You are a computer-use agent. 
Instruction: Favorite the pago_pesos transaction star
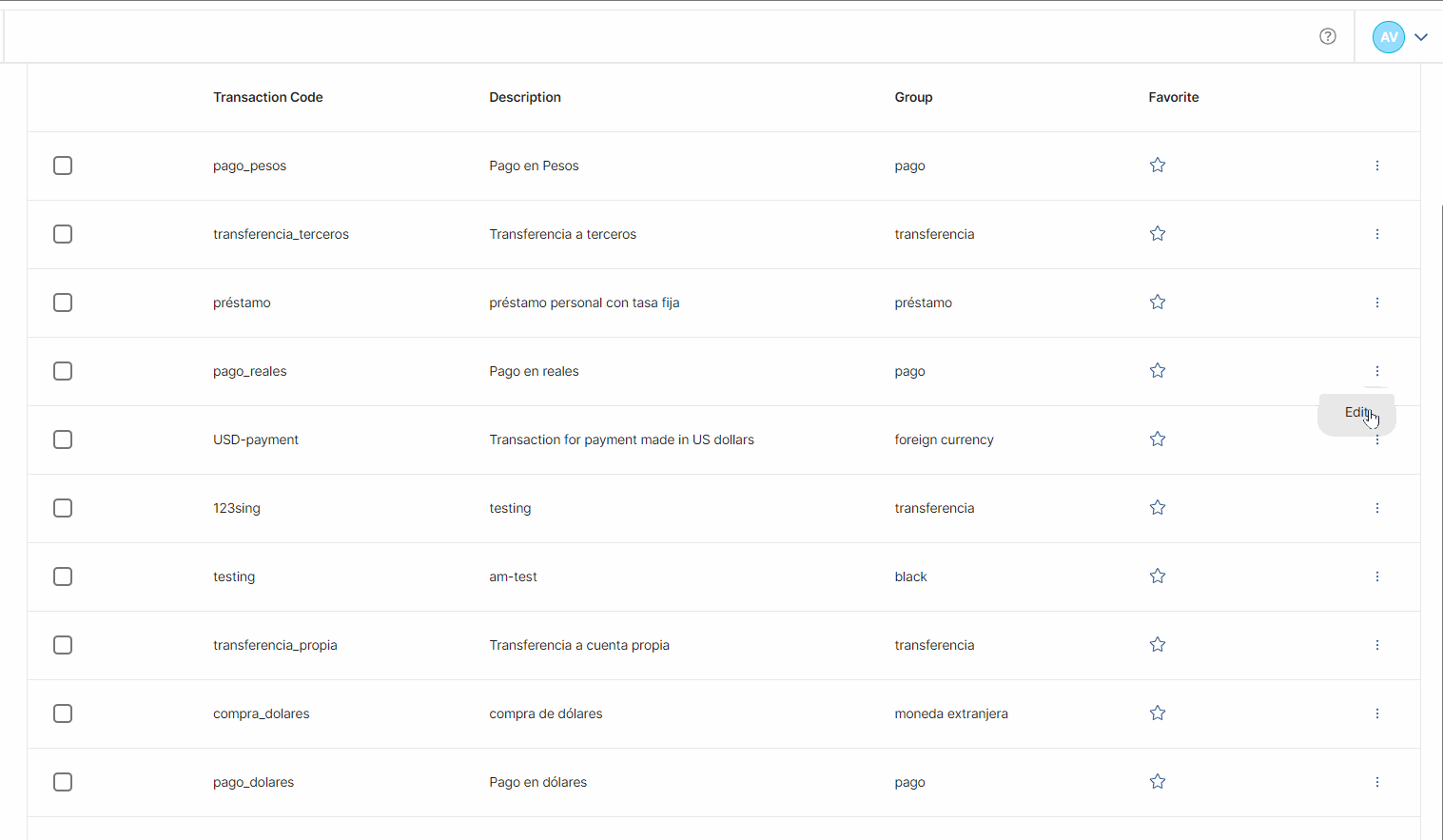tap(1158, 166)
